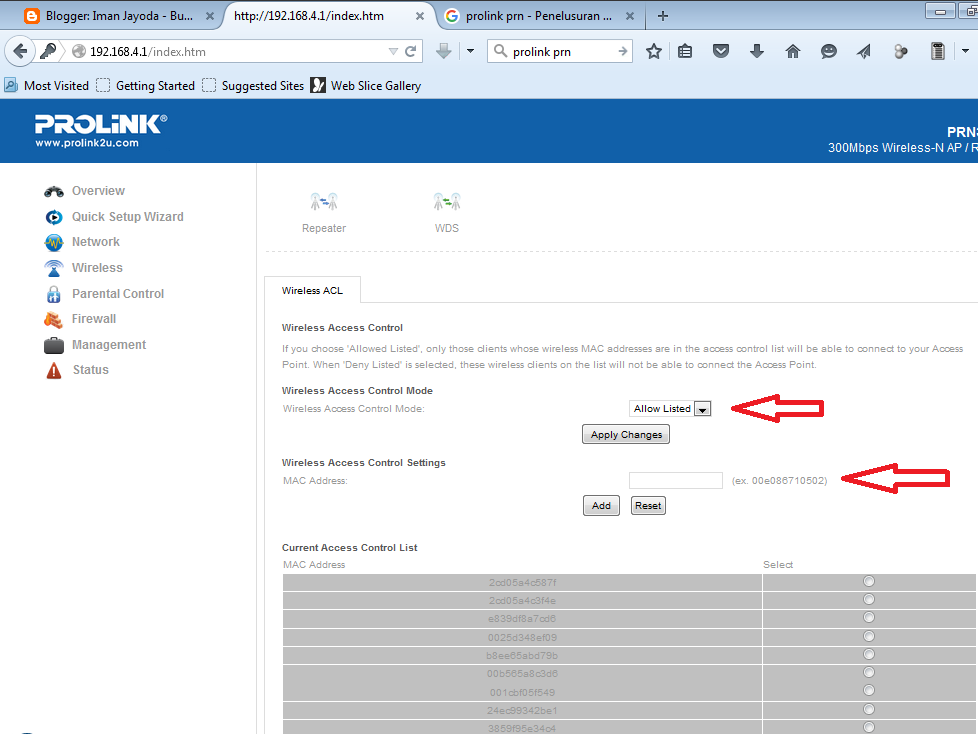The width and height of the screenshot is (978, 734).
Task: Open the bookmarks list icon
Action: point(685,51)
